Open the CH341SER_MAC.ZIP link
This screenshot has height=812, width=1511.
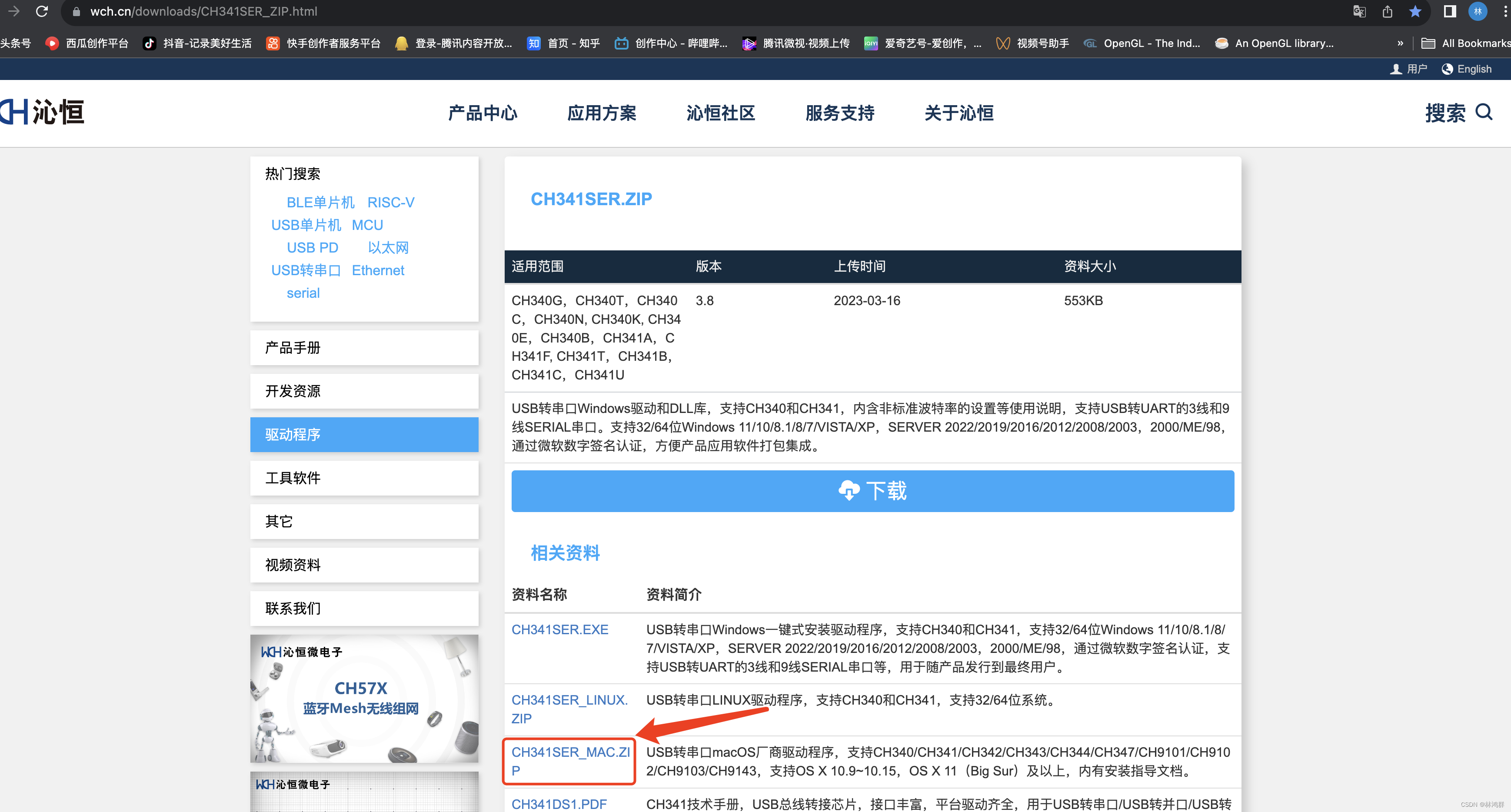(x=571, y=761)
